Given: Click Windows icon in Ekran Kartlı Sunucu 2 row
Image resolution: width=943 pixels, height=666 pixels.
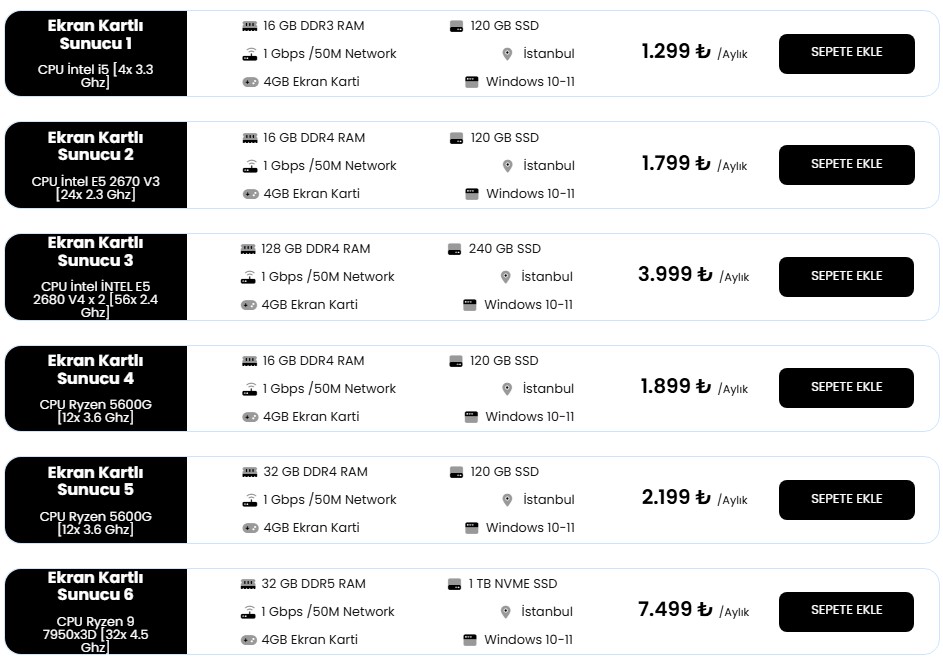Looking at the screenshot, I should point(472,194).
